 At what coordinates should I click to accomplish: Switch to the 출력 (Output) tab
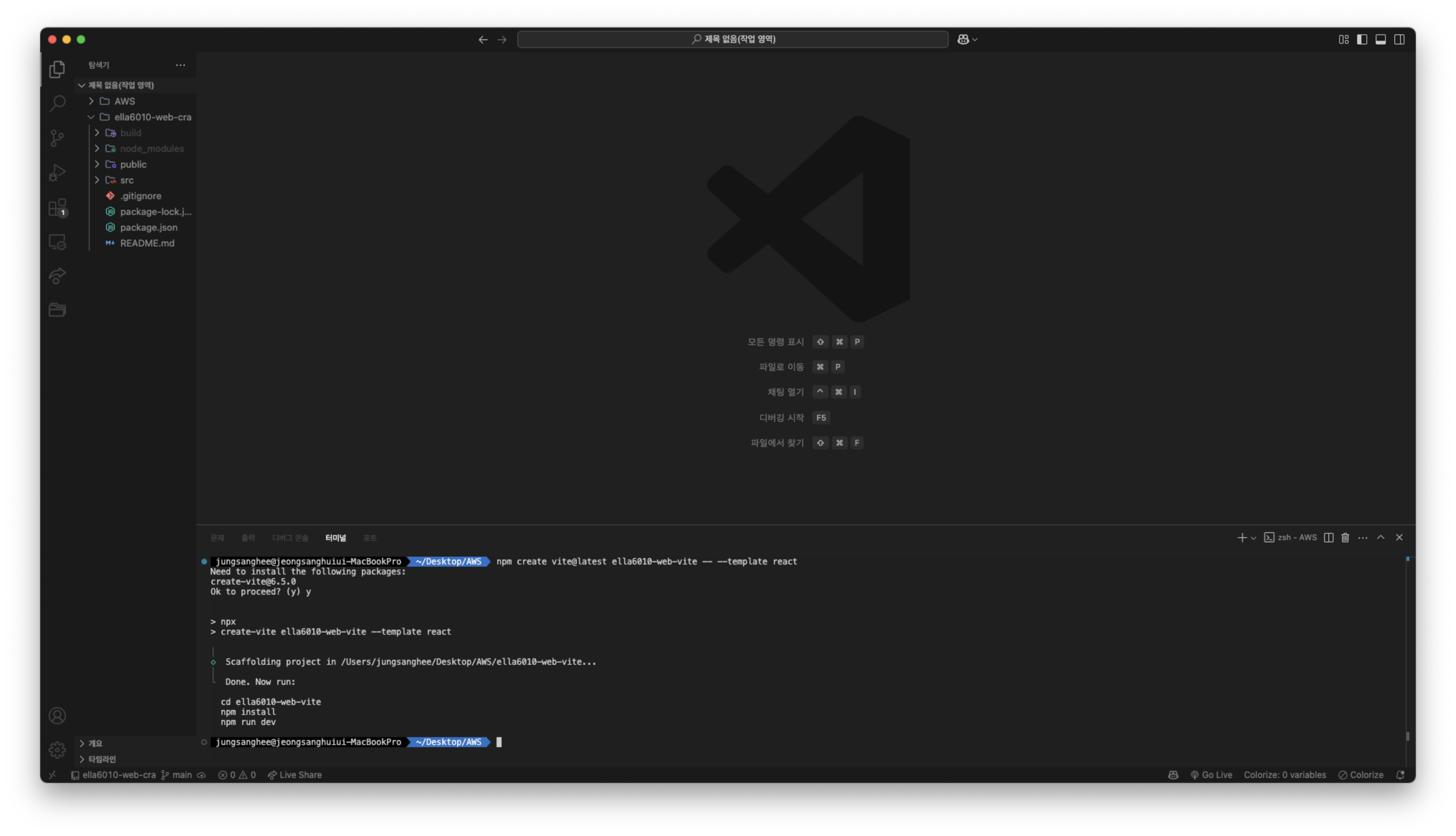pyautogui.click(x=248, y=538)
